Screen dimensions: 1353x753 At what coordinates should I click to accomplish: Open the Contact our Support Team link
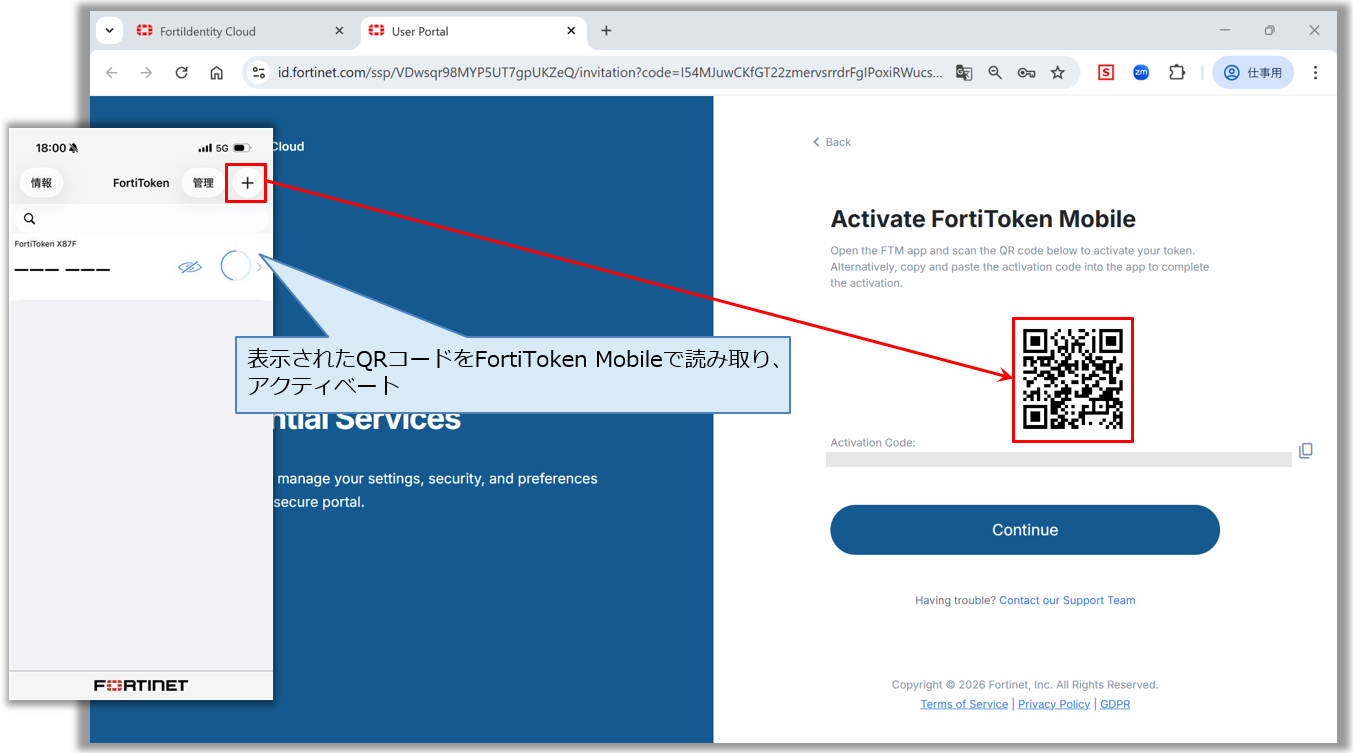[x=1067, y=600]
